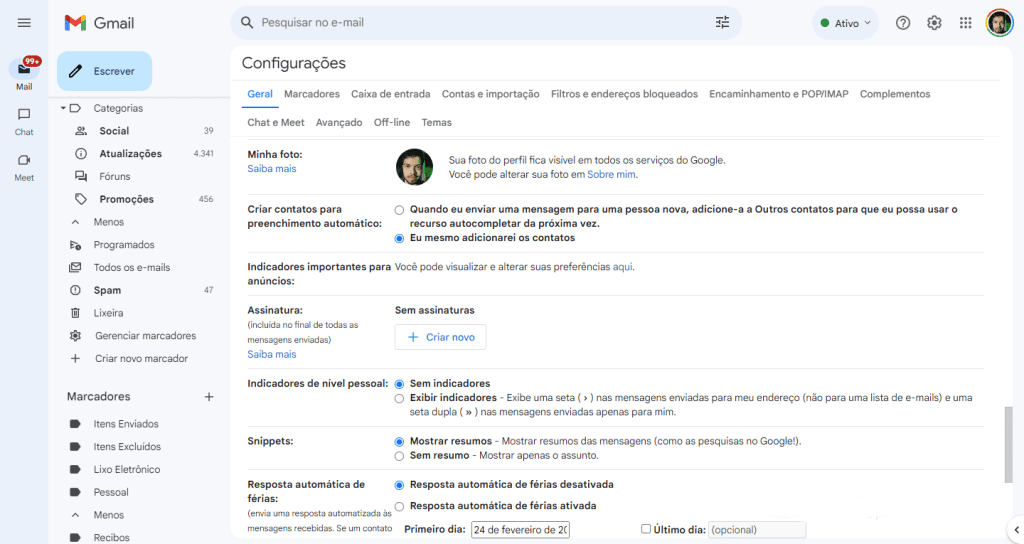Image resolution: width=1024 pixels, height=544 pixels.
Task: Switch to Contas e importação tab
Action: pyautogui.click(x=490, y=94)
